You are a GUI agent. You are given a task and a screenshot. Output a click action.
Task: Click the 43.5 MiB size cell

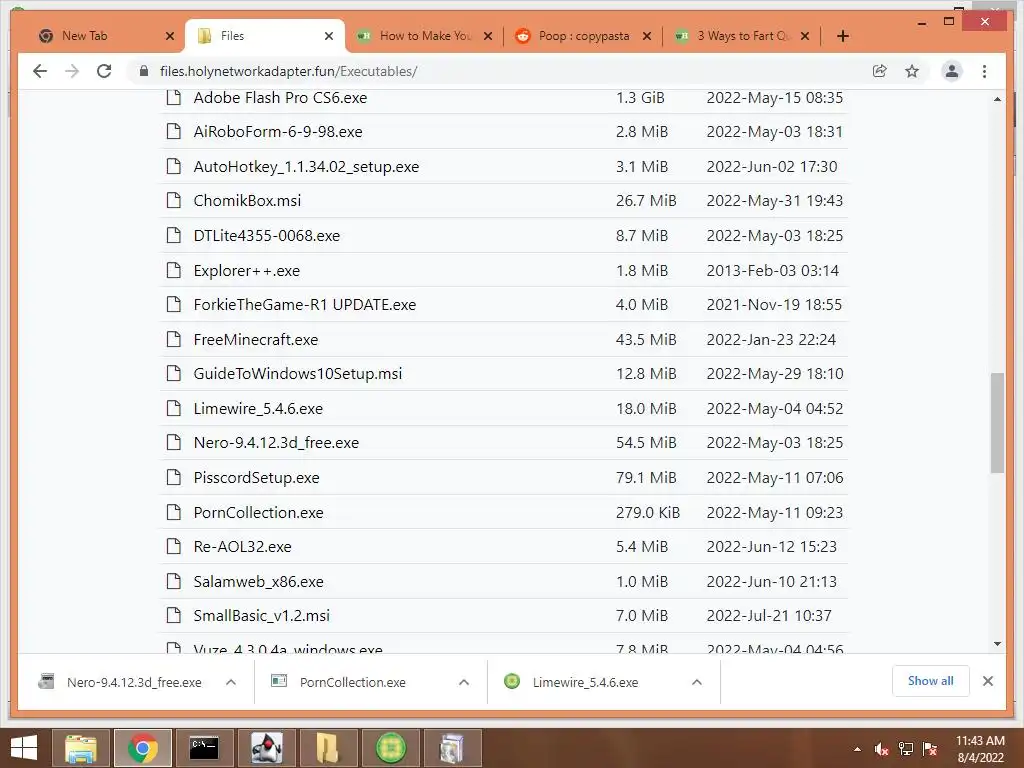646,340
